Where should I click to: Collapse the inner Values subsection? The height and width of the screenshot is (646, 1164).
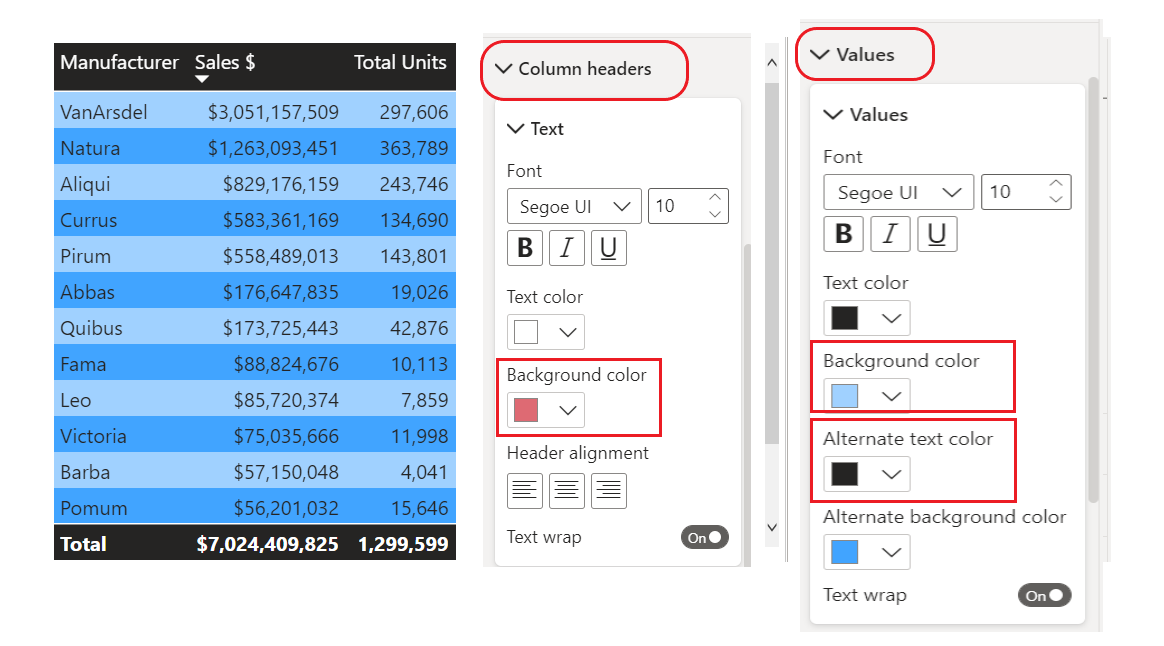pyautogui.click(x=833, y=114)
